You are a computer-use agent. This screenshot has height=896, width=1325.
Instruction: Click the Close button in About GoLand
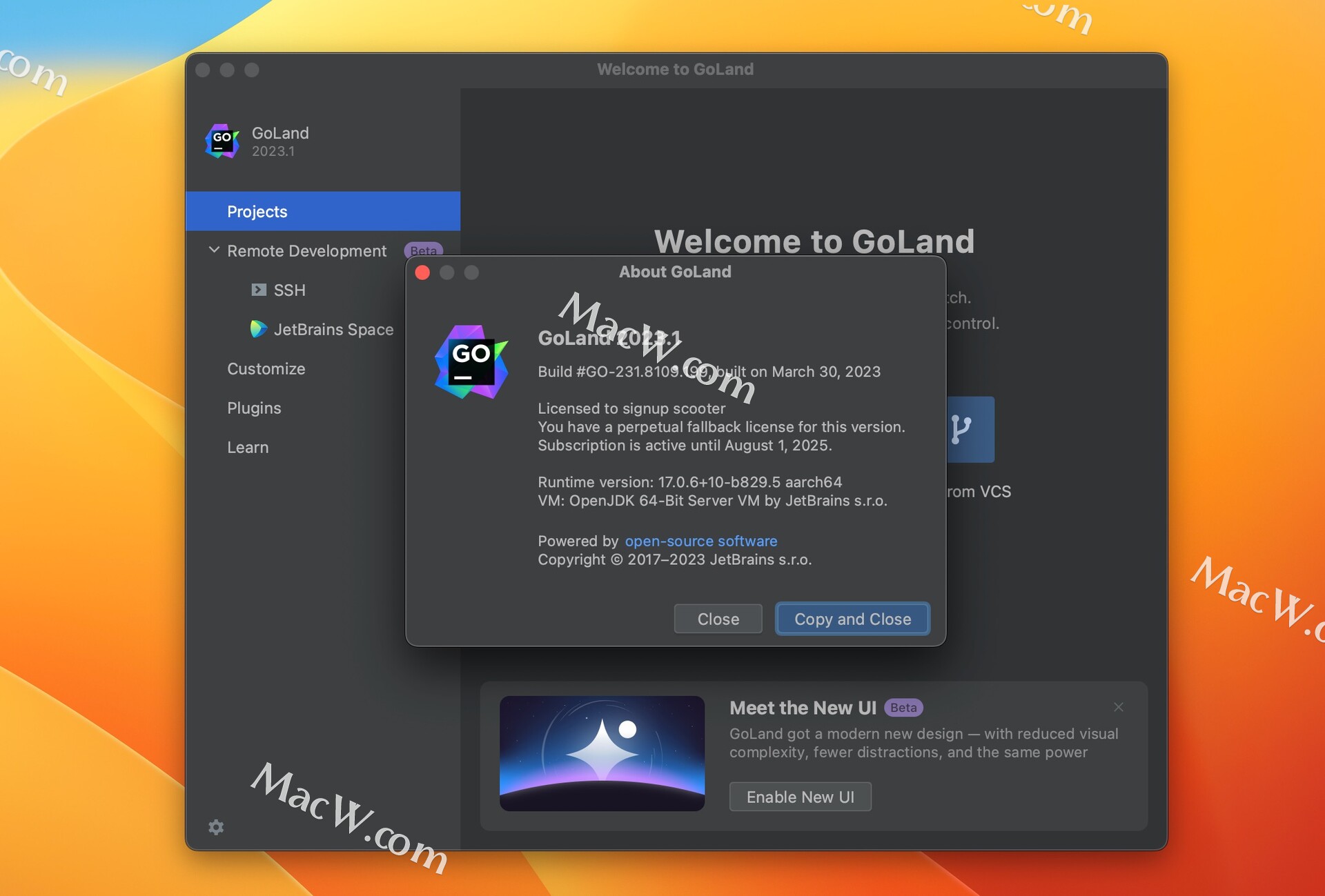pyautogui.click(x=718, y=618)
